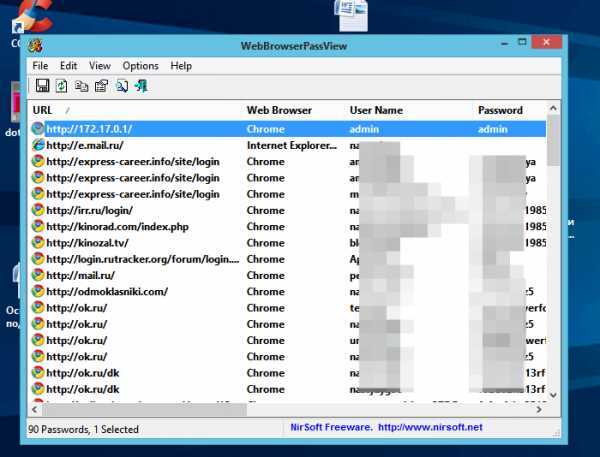Screen dimensions: 600x457
Task: Open the Properties toolbar icon
Action: point(101,86)
